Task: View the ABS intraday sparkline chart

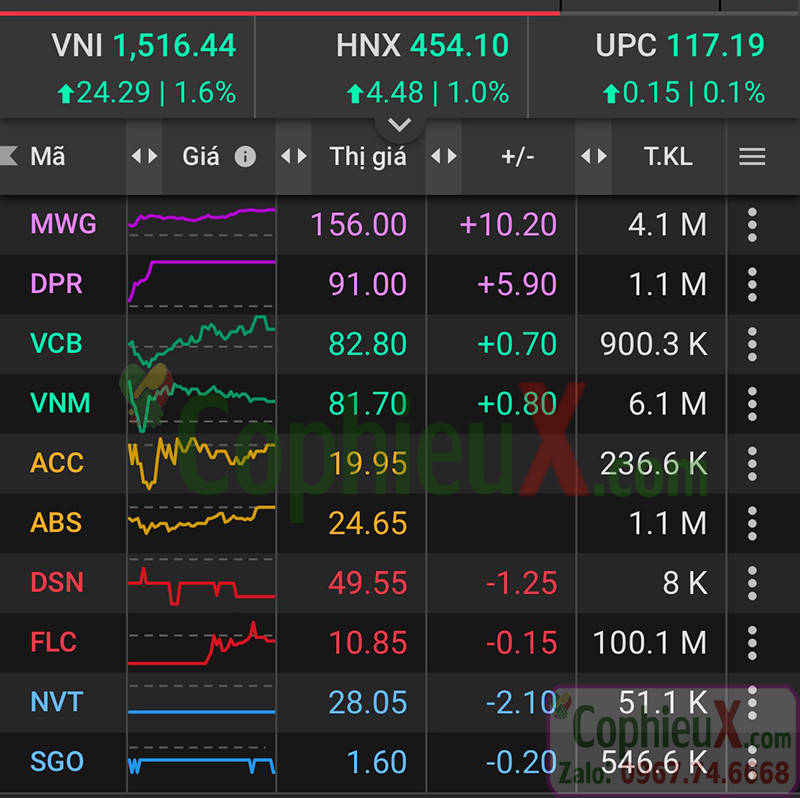Action: (201, 520)
